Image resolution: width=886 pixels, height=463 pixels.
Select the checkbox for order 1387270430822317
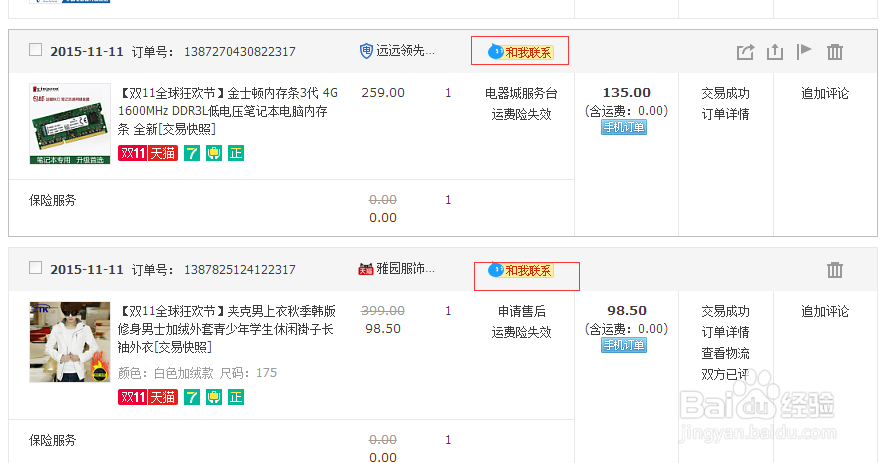pyautogui.click(x=36, y=50)
